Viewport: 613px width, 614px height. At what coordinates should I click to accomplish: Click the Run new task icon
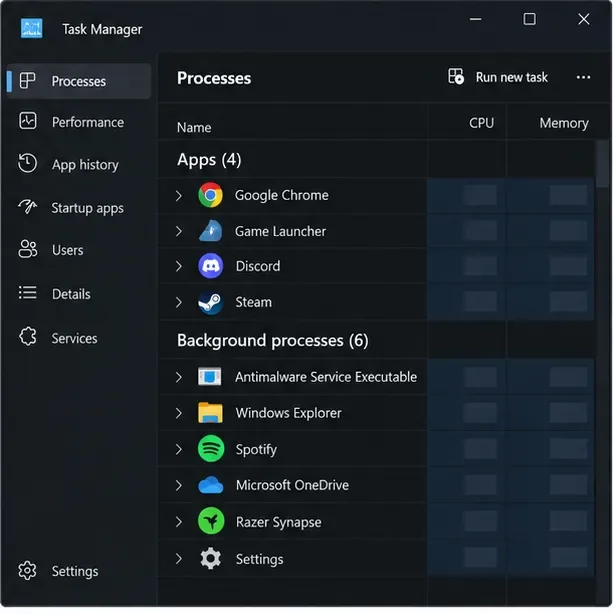pos(456,76)
